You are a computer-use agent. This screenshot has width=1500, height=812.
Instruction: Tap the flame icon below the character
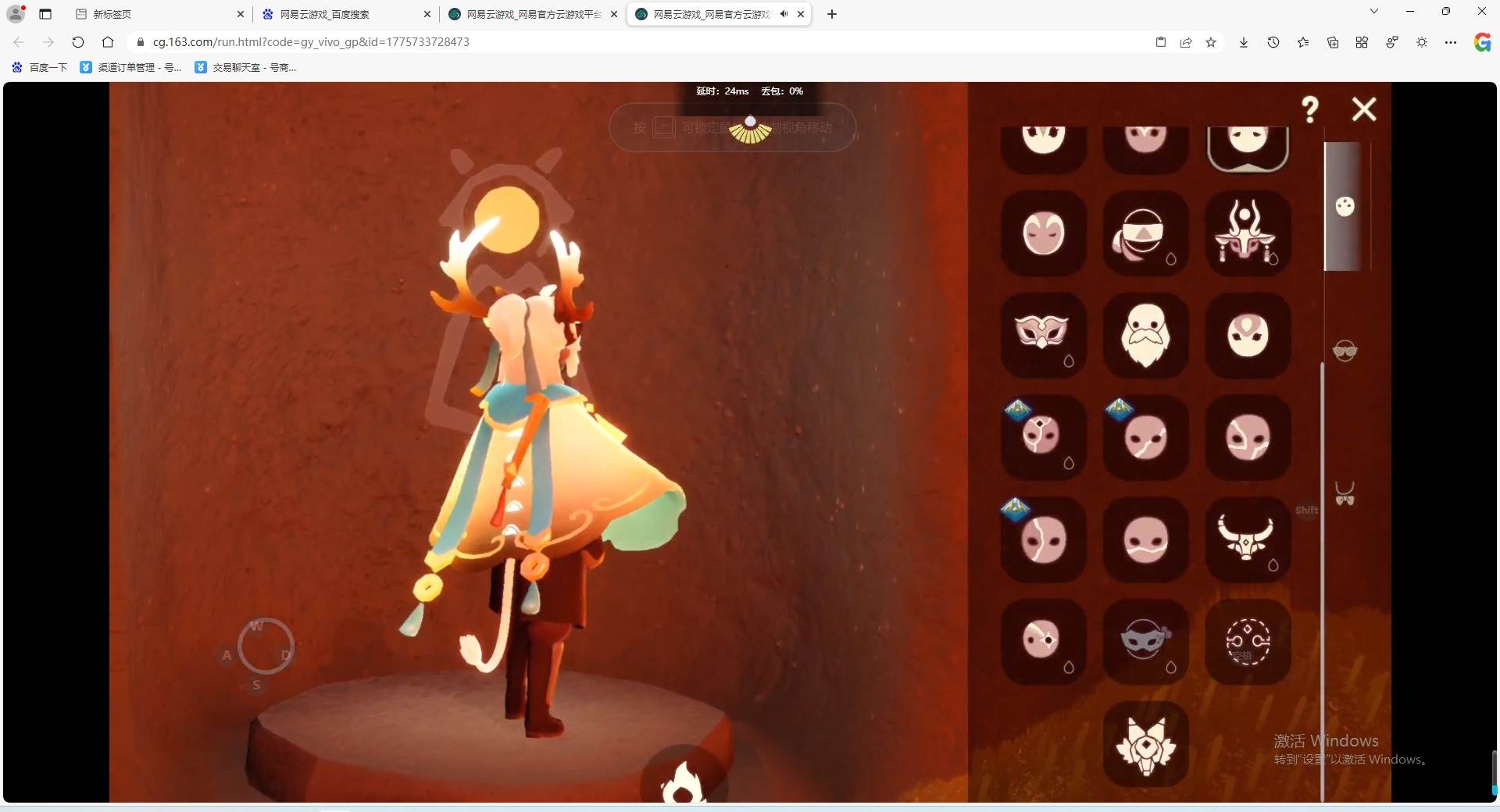(x=683, y=781)
